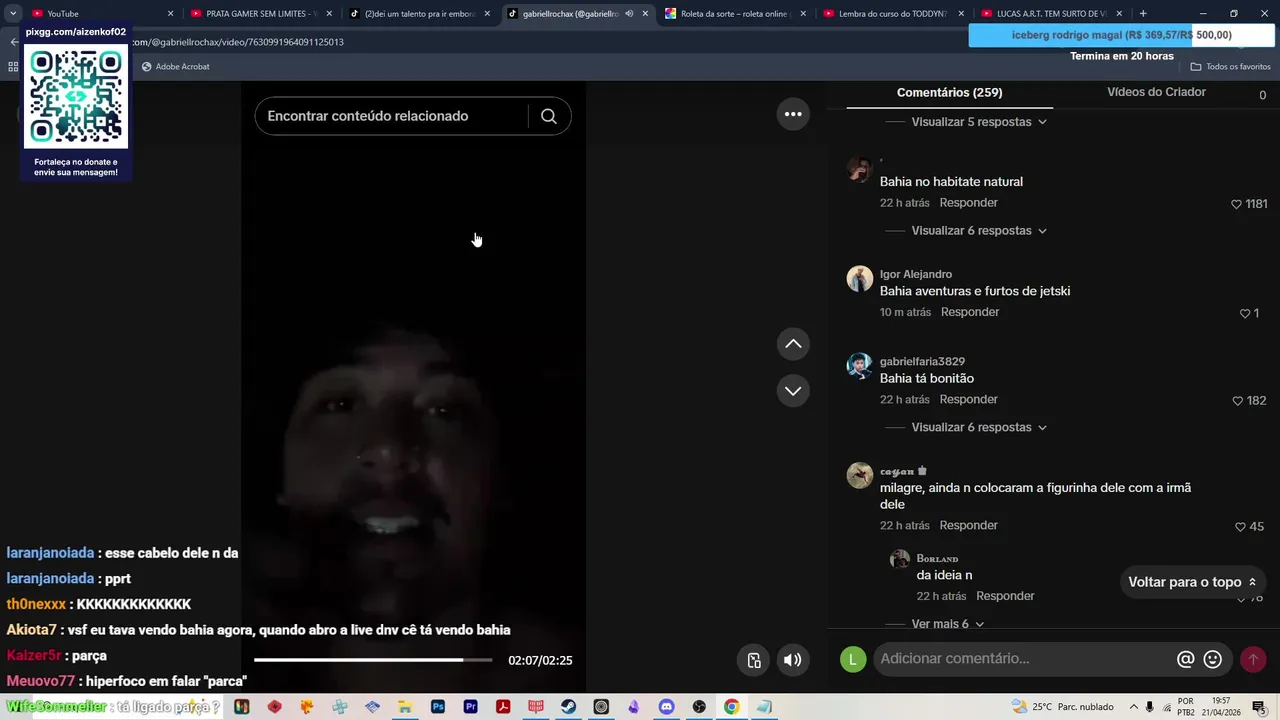Click the red post comment arrow button

point(1253,659)
